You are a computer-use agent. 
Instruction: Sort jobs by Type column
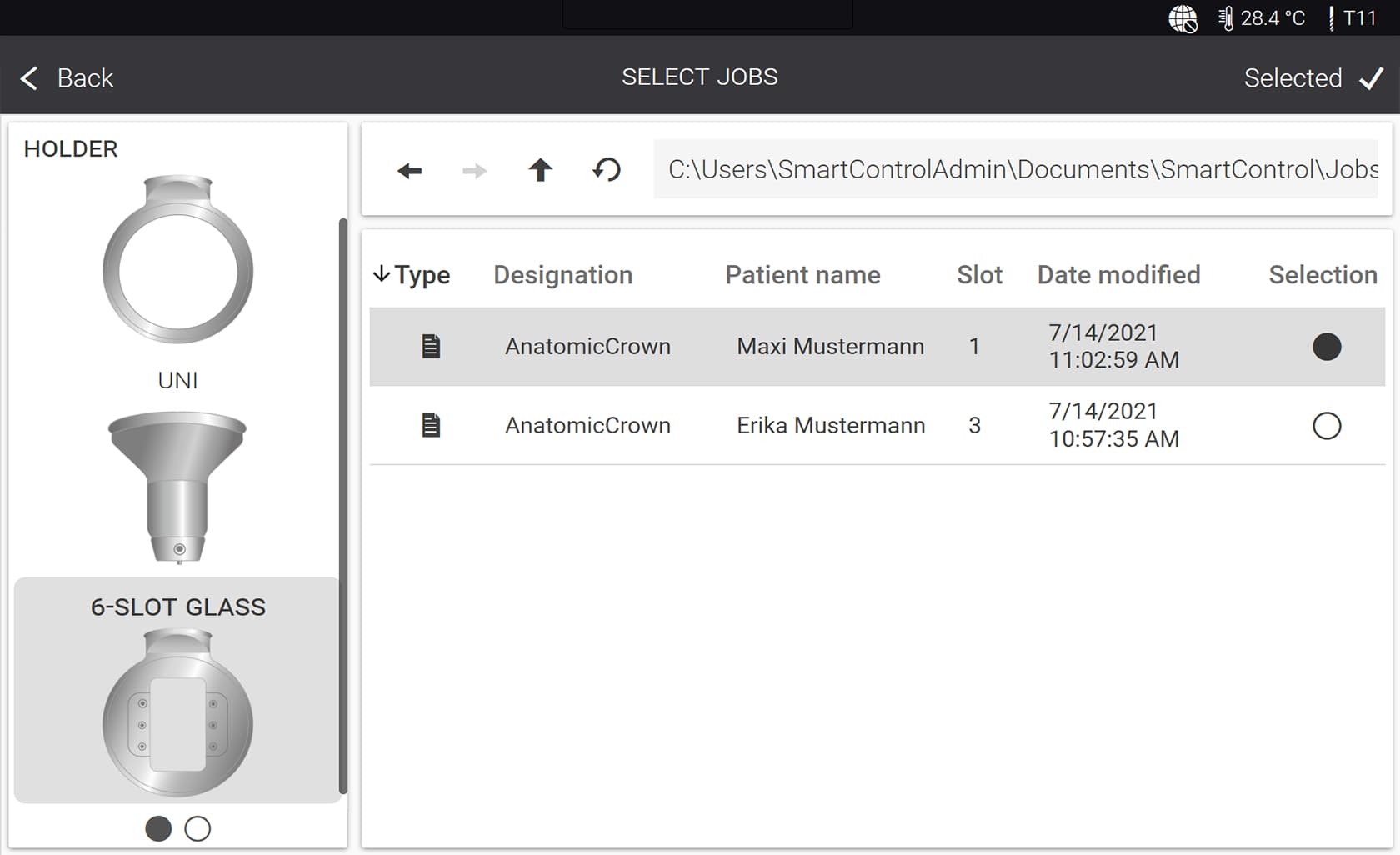pyautogui.click(x=412, y=275)
